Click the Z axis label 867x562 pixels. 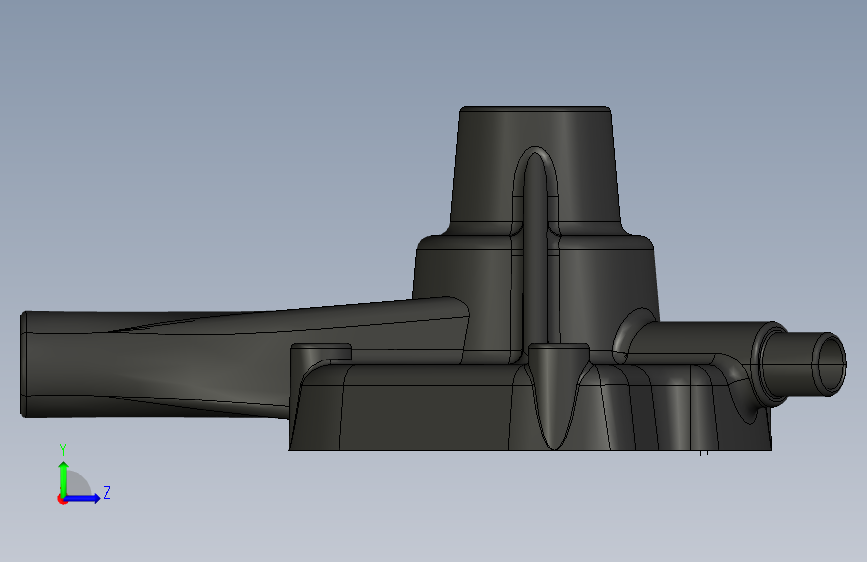107,492
